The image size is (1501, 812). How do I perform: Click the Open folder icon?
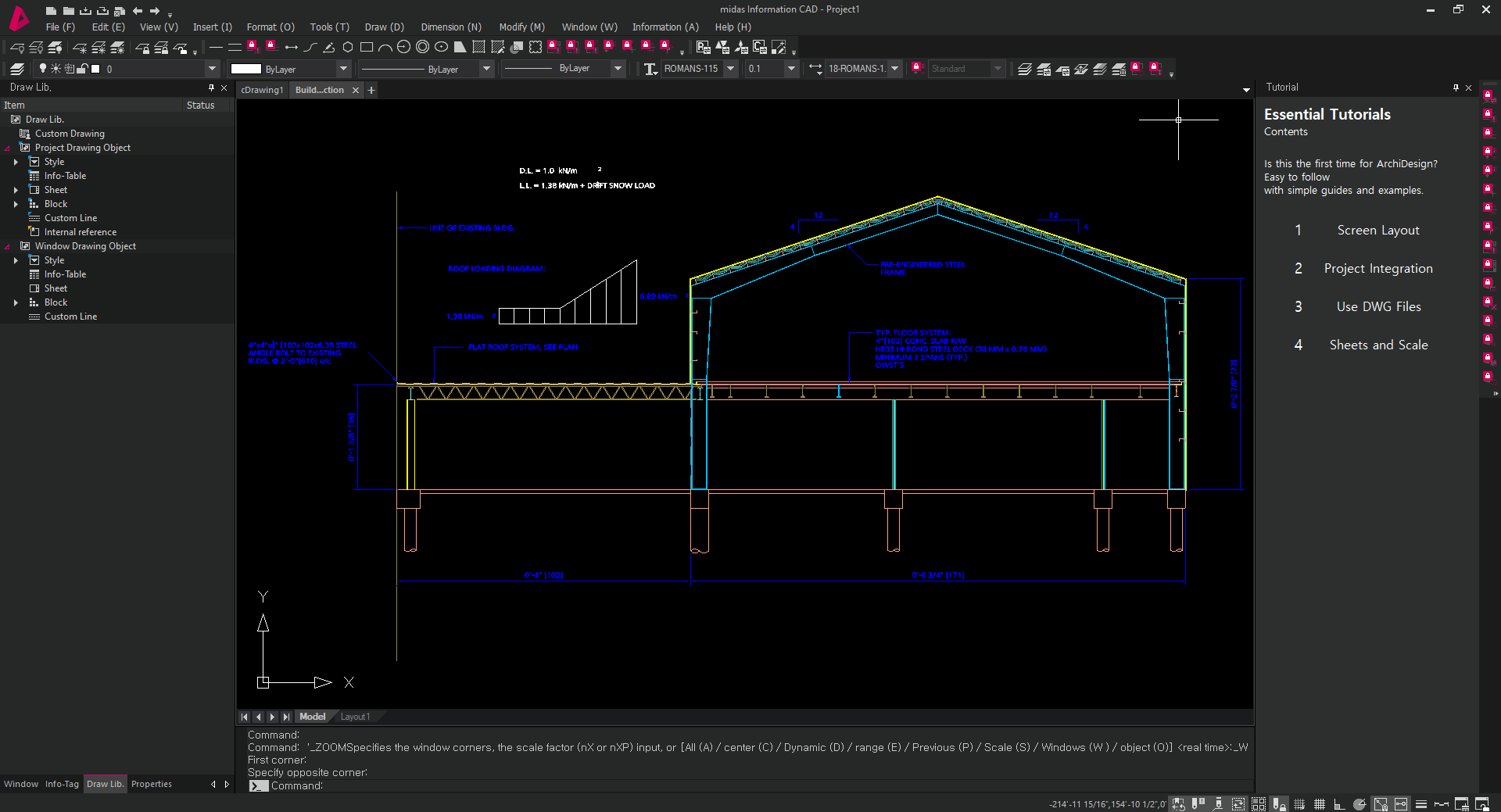[x=68, y=11]
